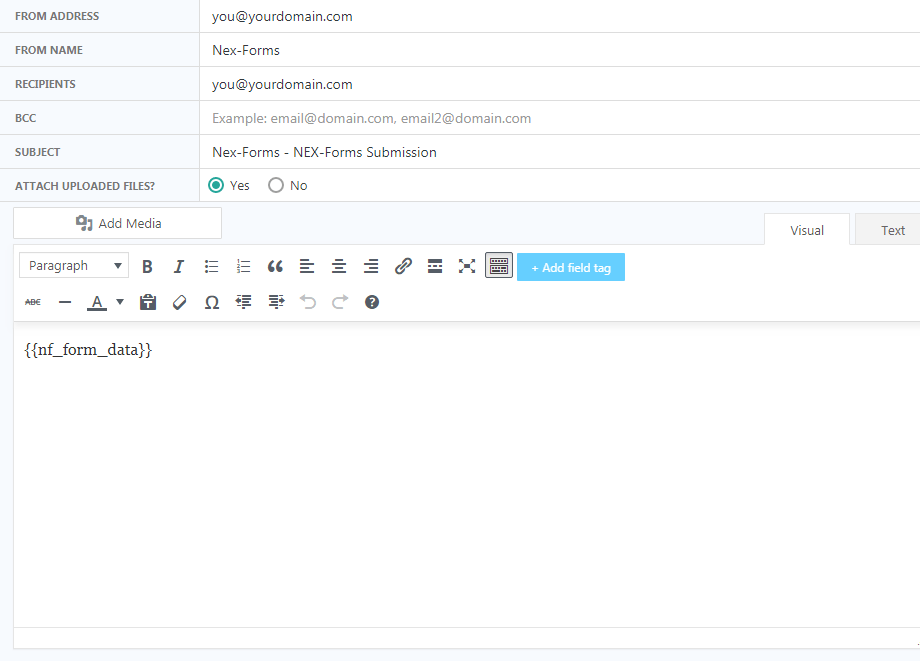This screenshot has height=661, width=920.
Task: Increase paragraph indent
Action: [276, 302]
